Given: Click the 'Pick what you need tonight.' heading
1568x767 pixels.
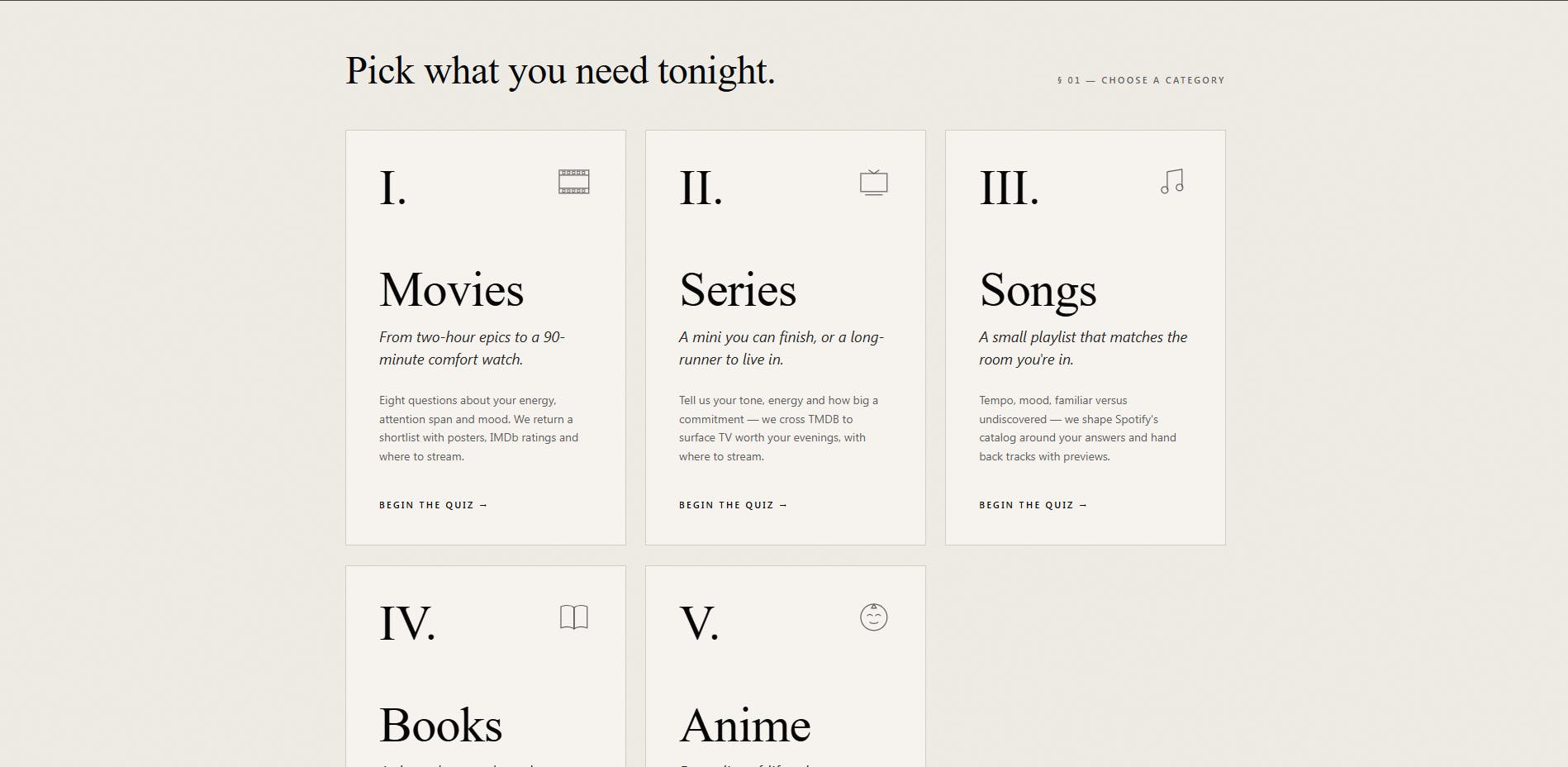Looking at the screenshot, I should [560, 71].
